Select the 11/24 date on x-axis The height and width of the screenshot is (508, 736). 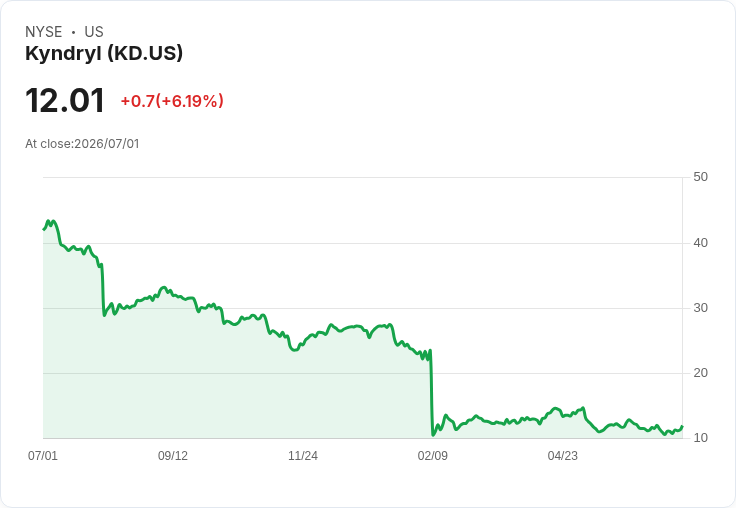(303, 455)
